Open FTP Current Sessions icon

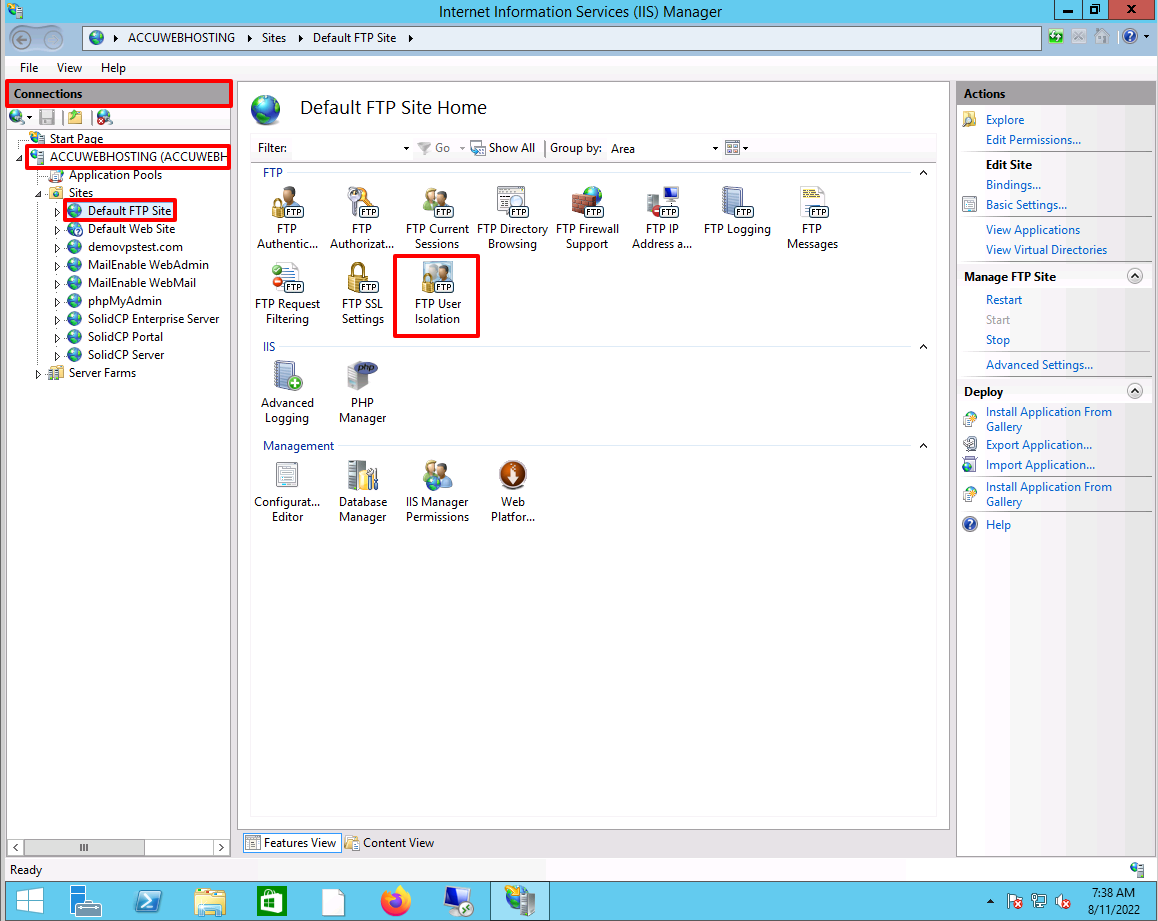[436, 219]
